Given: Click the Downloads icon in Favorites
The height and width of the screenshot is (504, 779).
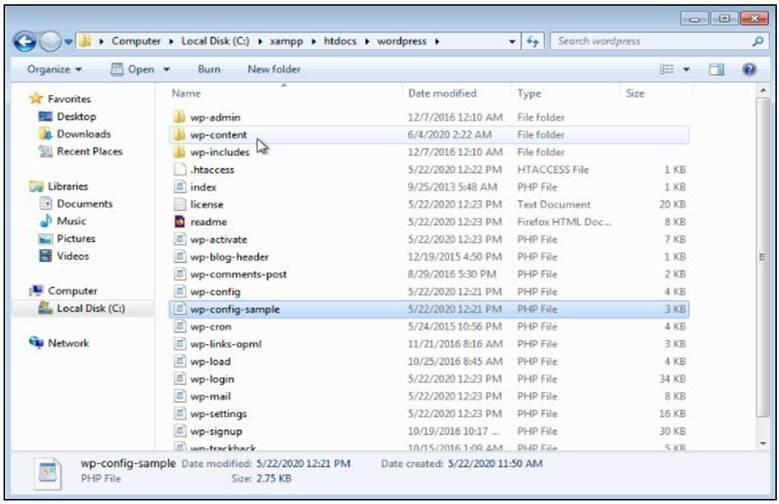Looking at the screenshot, I should coord(45,134).
